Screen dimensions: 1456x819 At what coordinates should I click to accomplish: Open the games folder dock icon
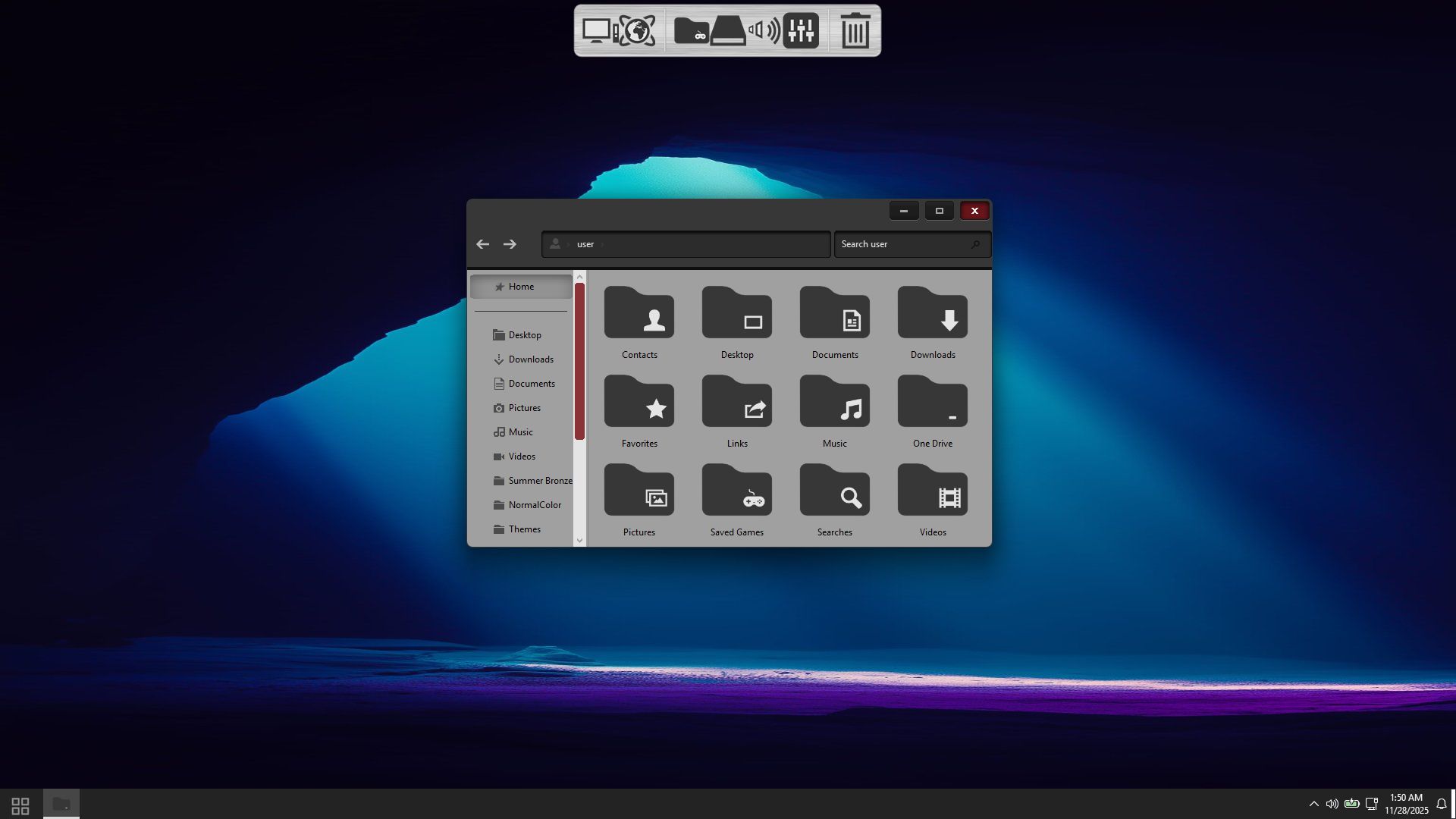[x=691, y=30]
